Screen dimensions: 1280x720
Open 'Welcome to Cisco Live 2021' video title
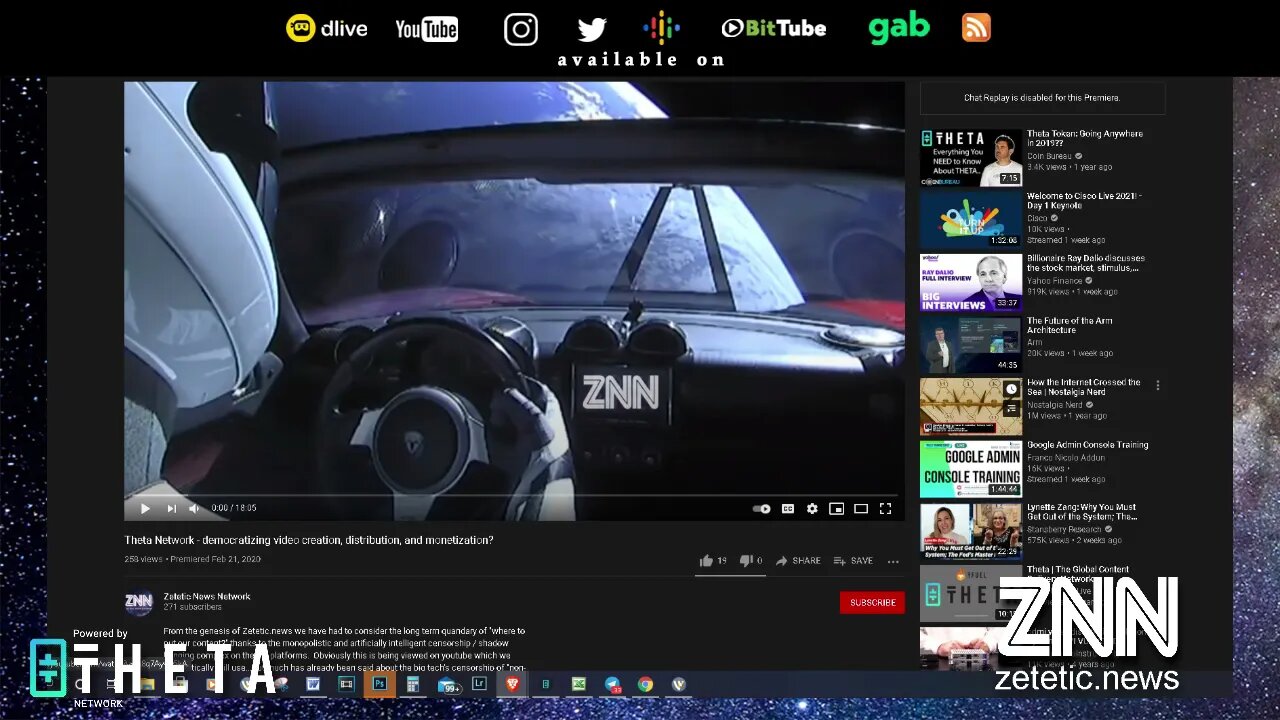pos(1084,201)
